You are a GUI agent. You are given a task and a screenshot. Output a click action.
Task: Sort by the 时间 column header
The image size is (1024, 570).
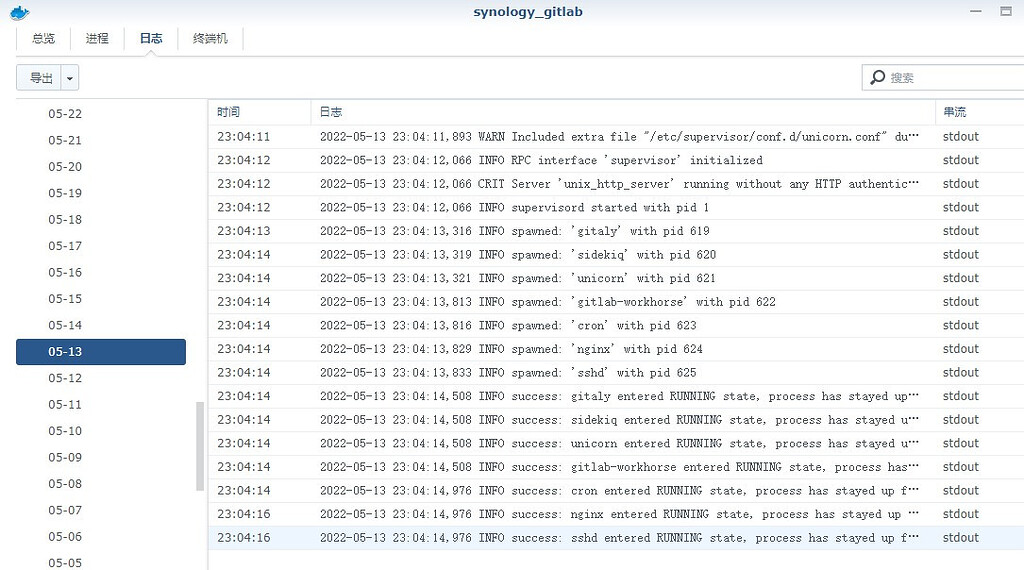(x=259, y=112)
